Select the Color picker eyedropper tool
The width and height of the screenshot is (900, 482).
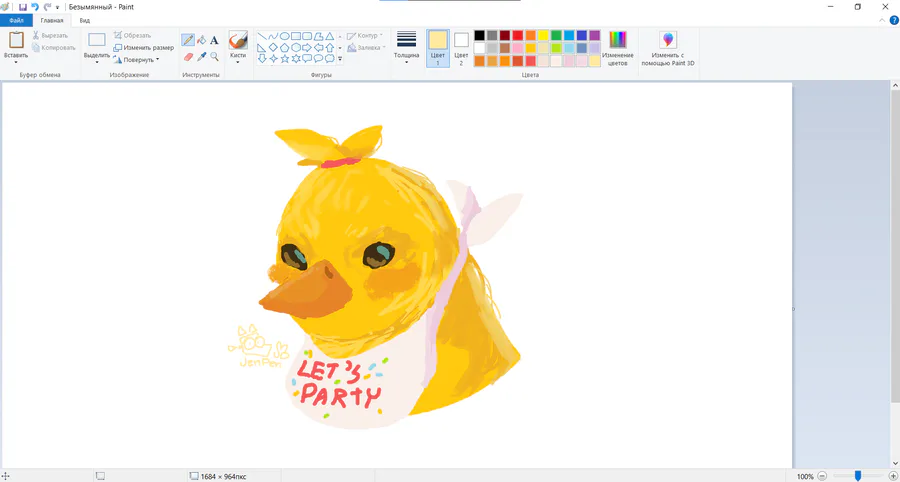coord(201,56)
